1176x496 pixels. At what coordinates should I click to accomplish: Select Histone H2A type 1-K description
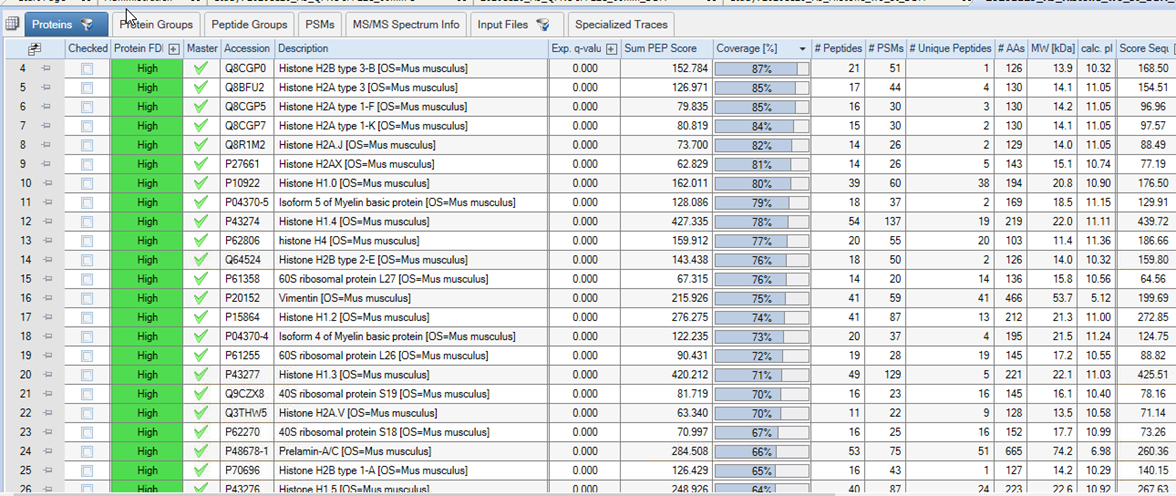411,126
